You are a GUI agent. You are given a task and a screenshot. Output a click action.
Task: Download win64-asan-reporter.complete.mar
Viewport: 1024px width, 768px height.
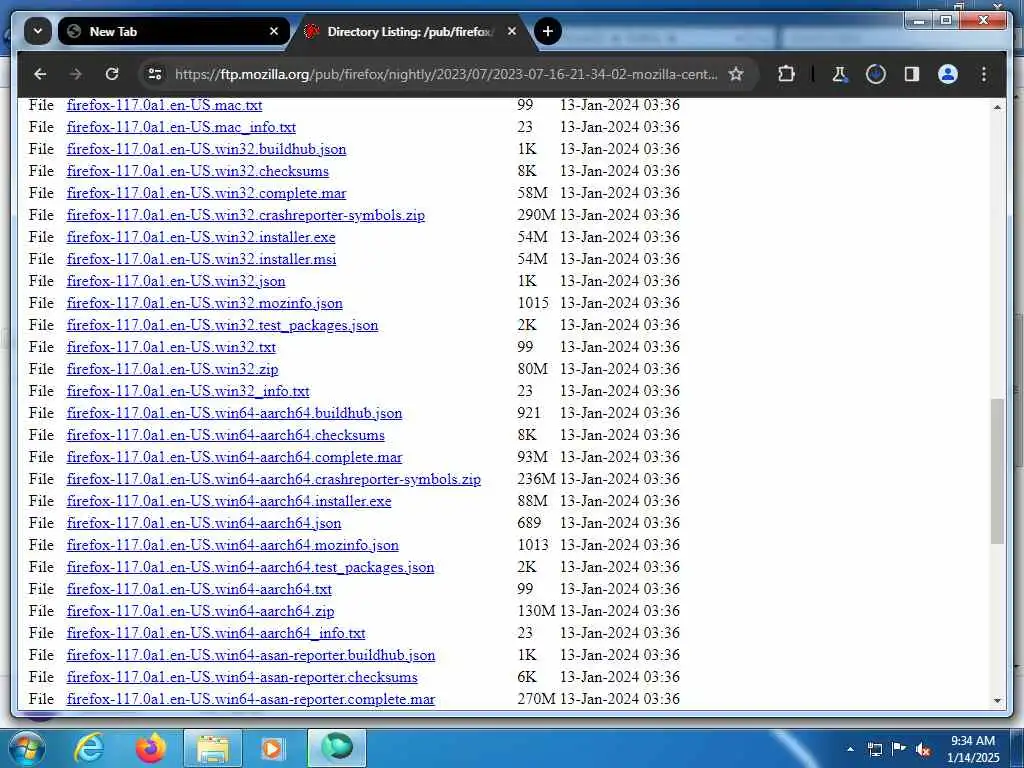[x=251, y=699]
